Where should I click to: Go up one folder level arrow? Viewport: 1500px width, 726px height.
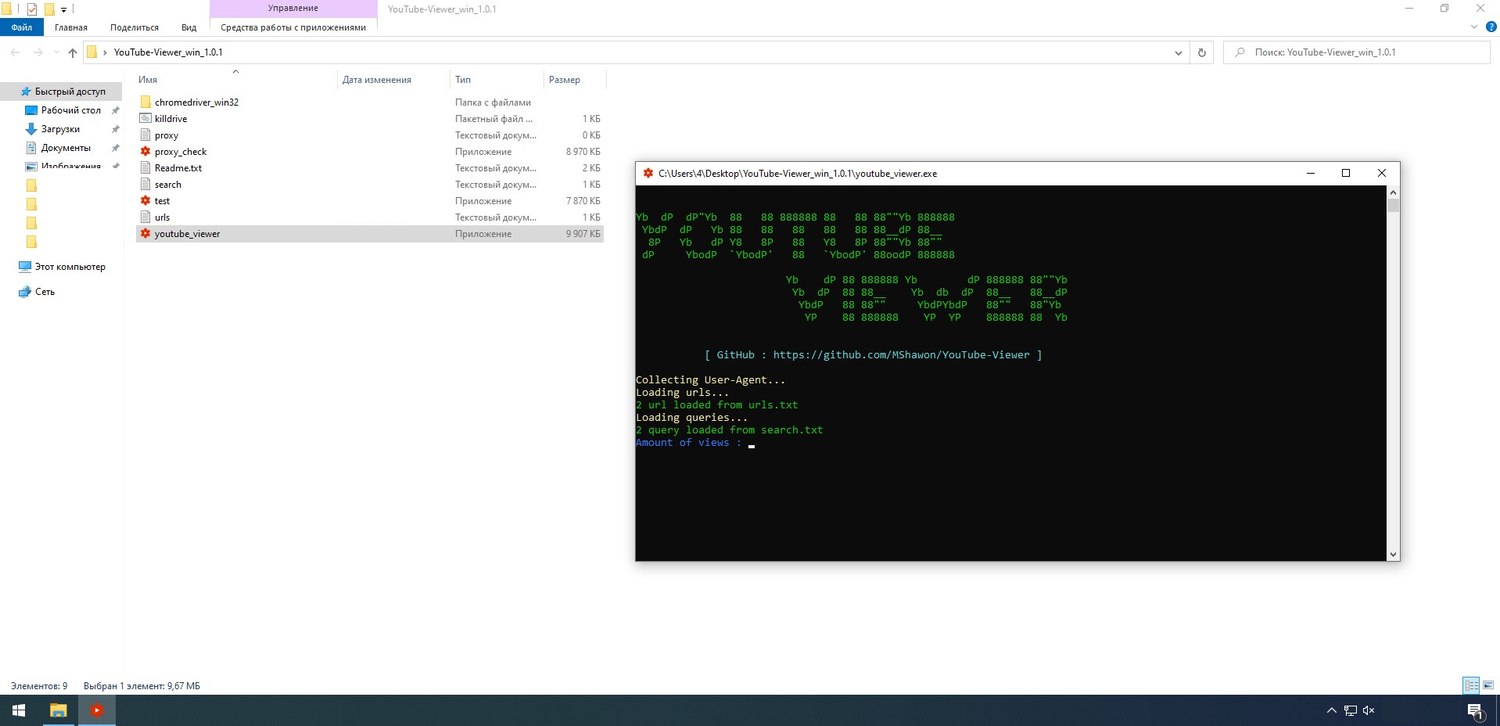coord(72,52)
